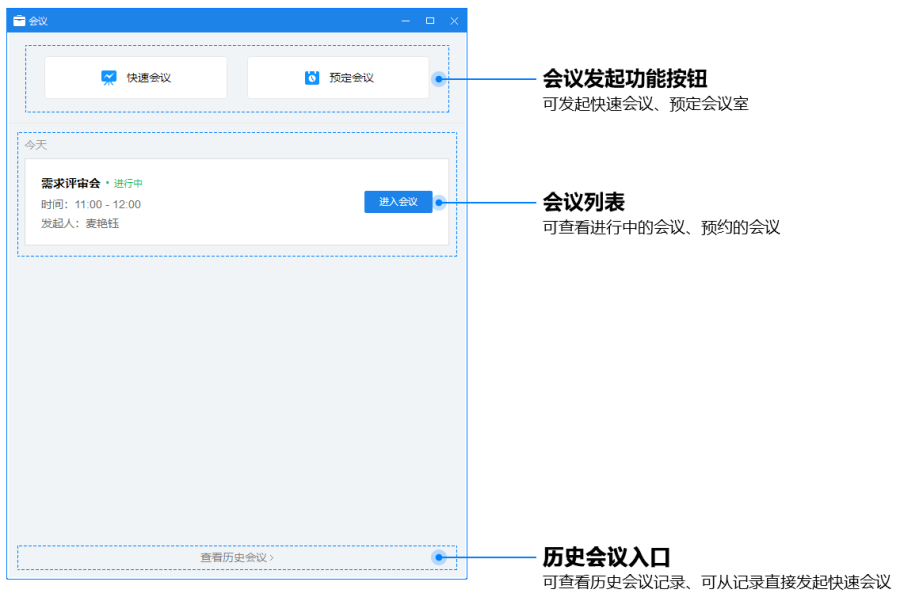This screenshot has width=900, height=597.
Task: Click the 预定会议 calendar clock icon
Action: point(312,77)
